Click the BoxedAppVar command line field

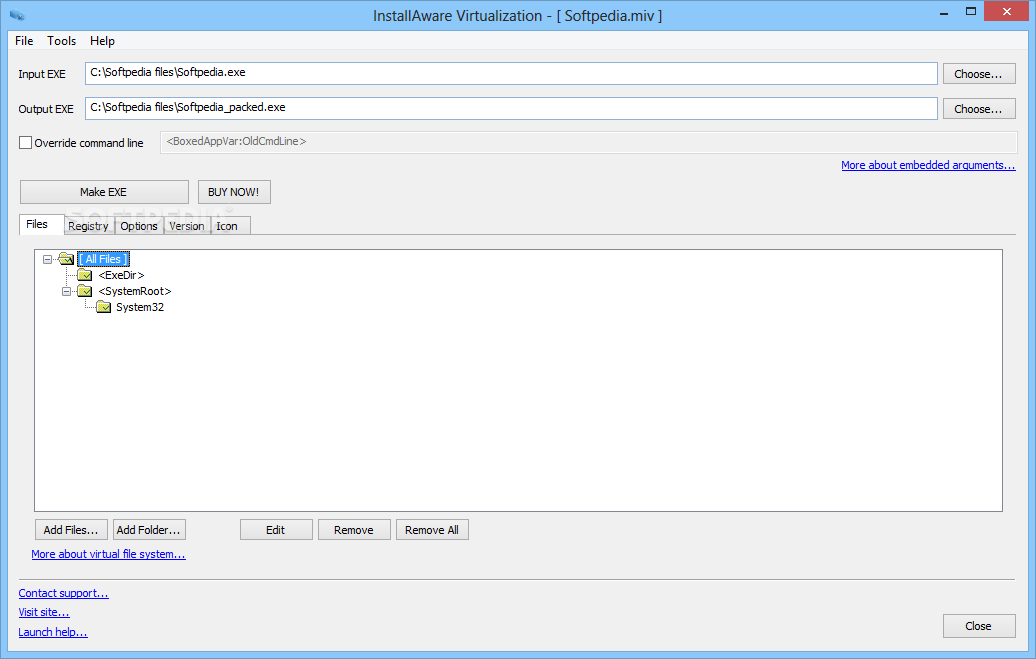588,142
